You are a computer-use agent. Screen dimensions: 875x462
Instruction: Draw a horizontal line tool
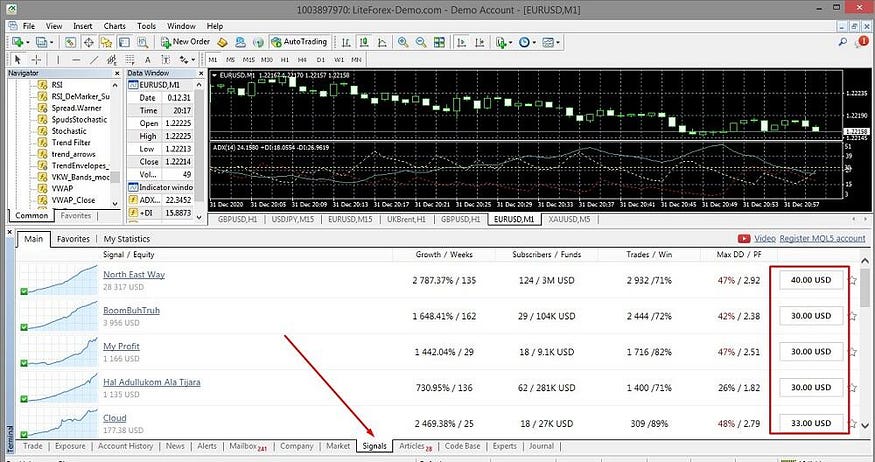[x=76, y=59]
